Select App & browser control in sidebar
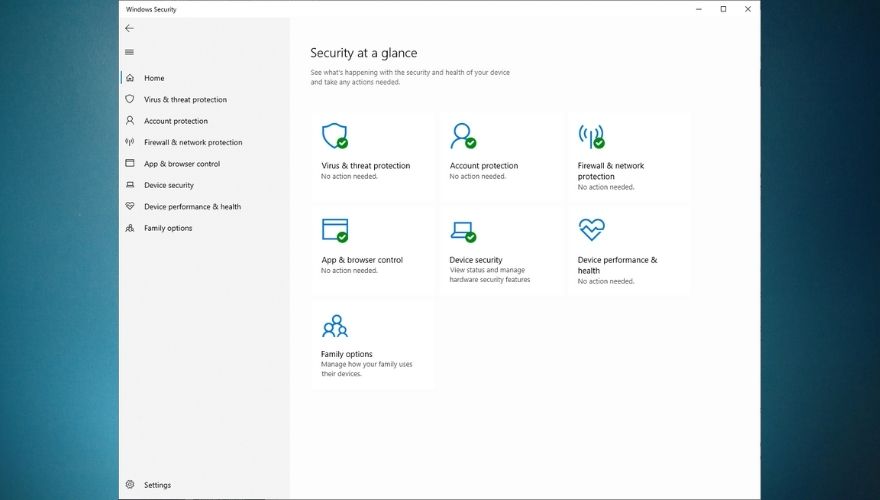The height and width of the screenshot is (500, 880). [182, 163]
